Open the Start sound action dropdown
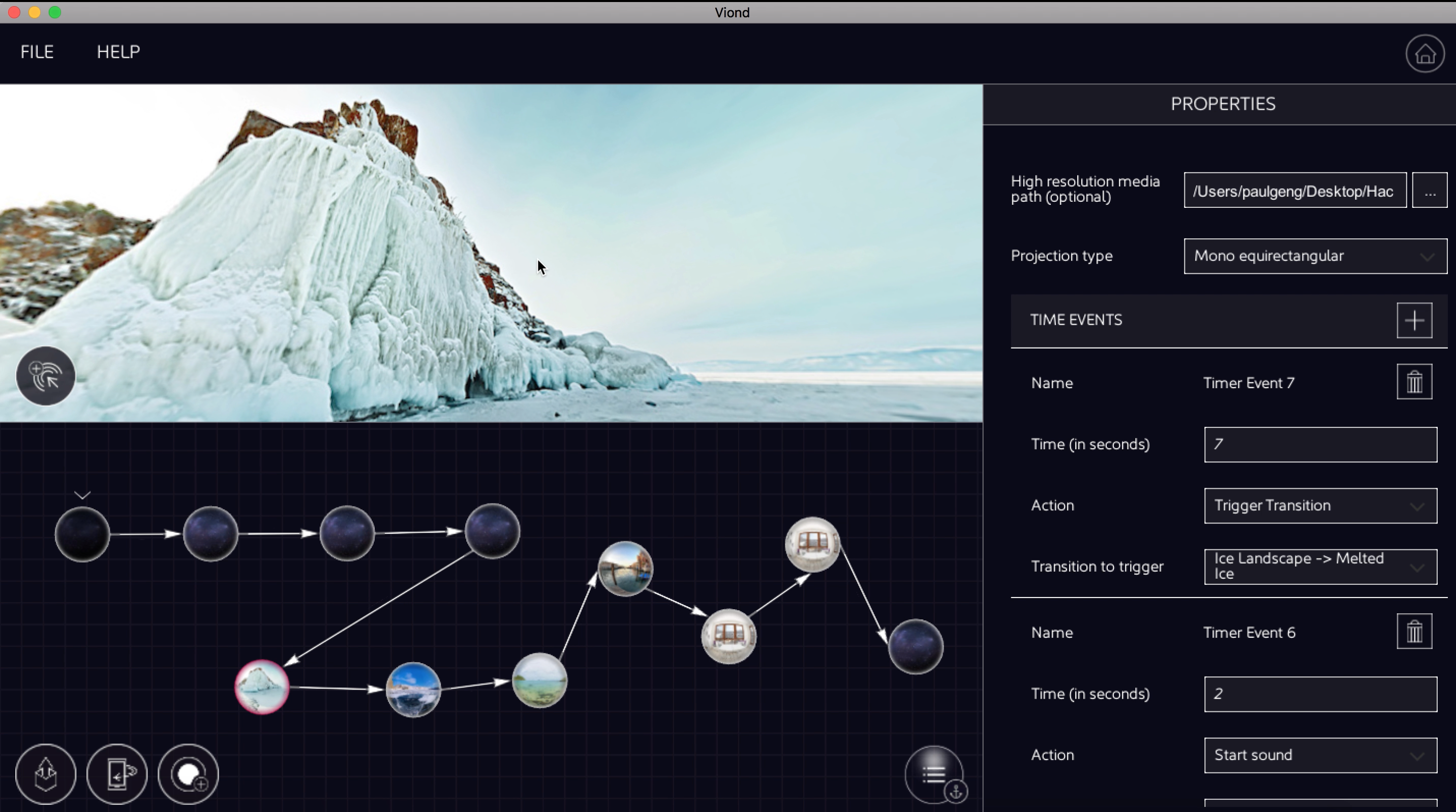1456x812 pixels. coord(1320,756)
